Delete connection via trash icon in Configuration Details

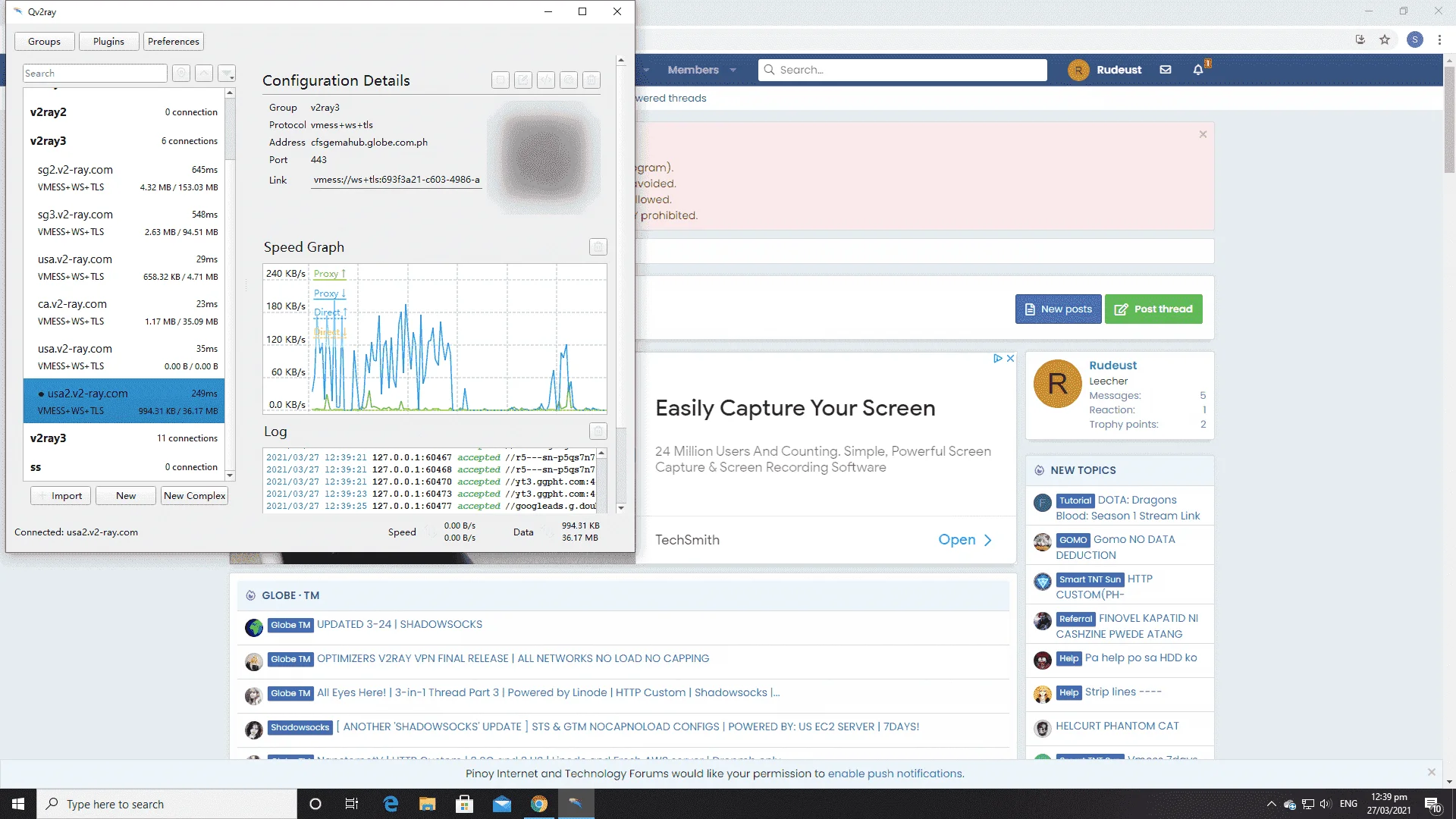coord(592,80)
